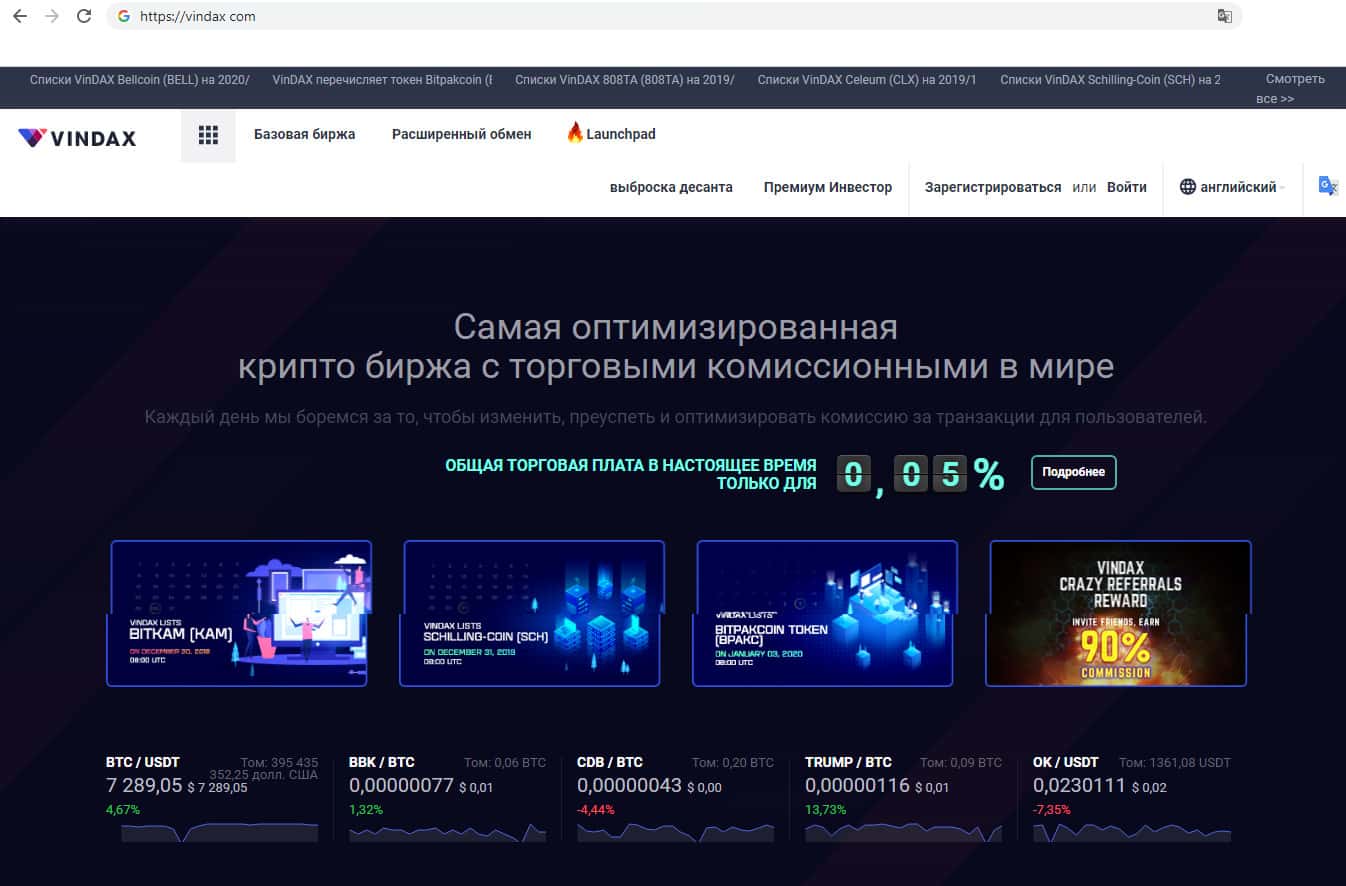Open the BITPAKCOIN TOKEN banner
Viewport: 1346px width, 886px height.
pyautogui.click(x=824, y=613)
